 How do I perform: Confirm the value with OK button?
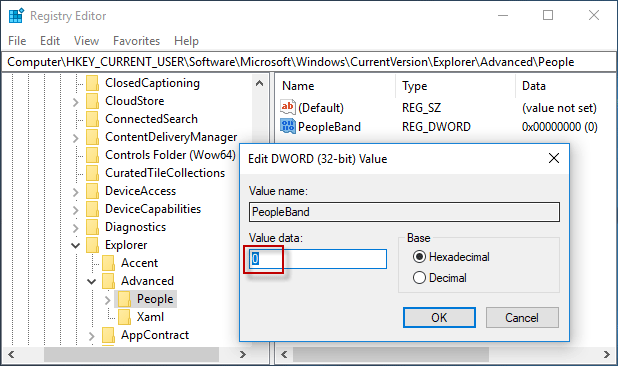[x=439, y=318]
